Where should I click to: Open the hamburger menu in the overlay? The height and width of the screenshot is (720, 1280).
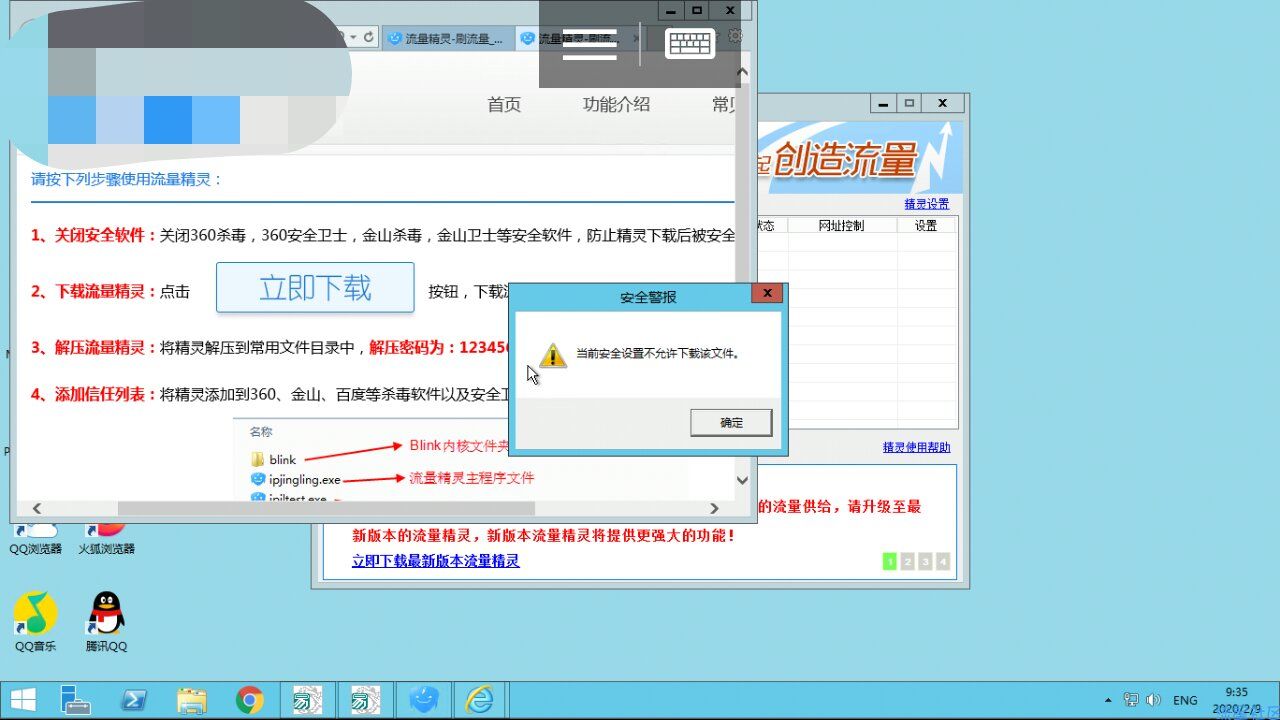point(590,44)
